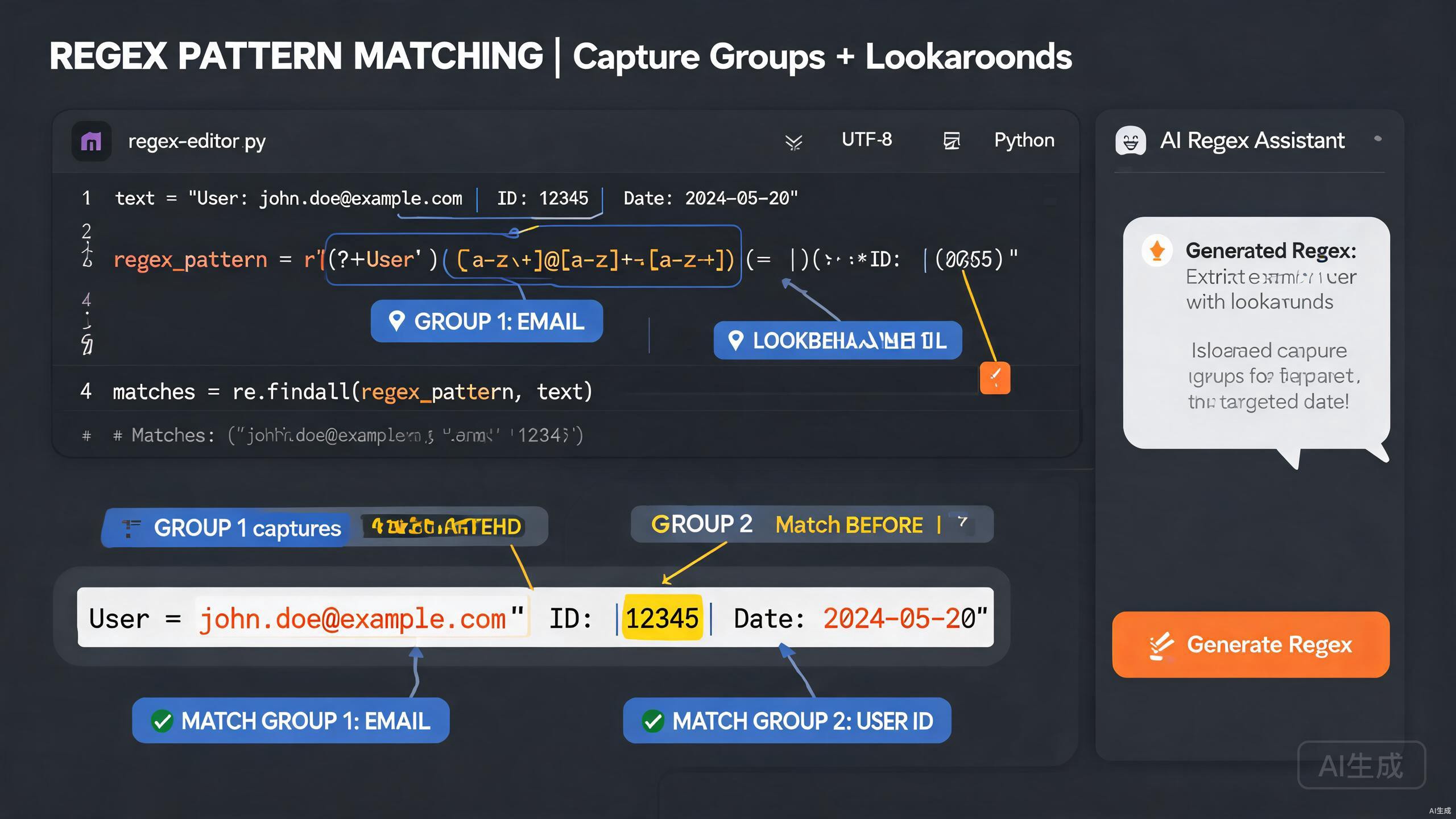Click the layout icon beside Python
The image size is (1456, 819).
pos(952,140)
